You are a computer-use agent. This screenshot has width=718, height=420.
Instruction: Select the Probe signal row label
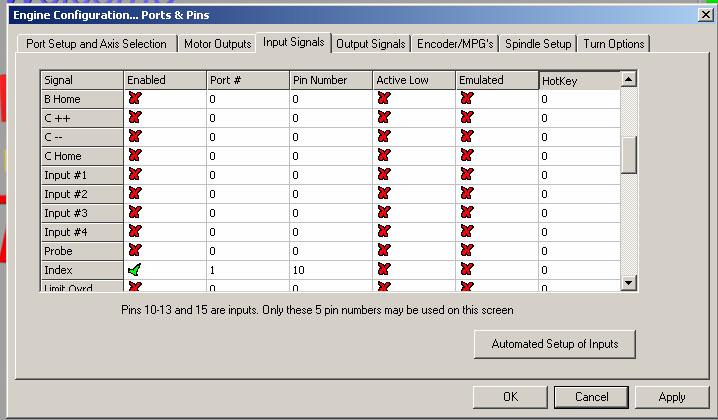(82, 251)
